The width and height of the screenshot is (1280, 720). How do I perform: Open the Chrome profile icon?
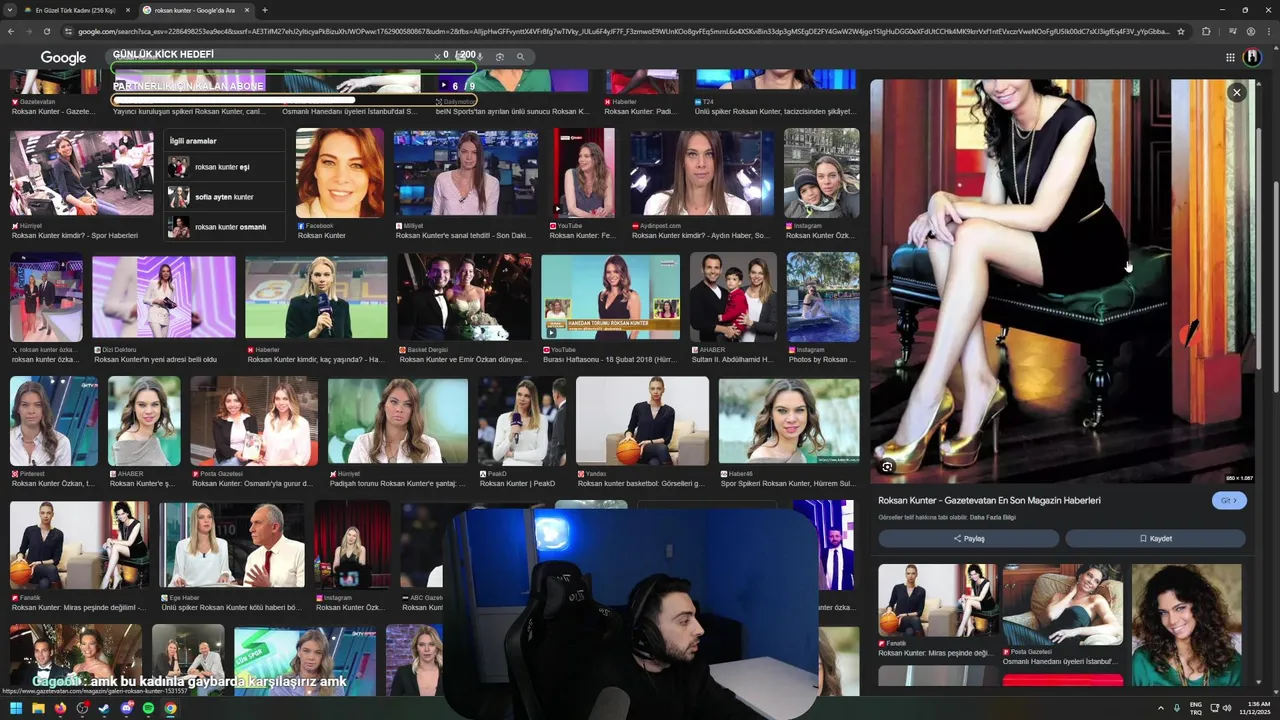1250,31
